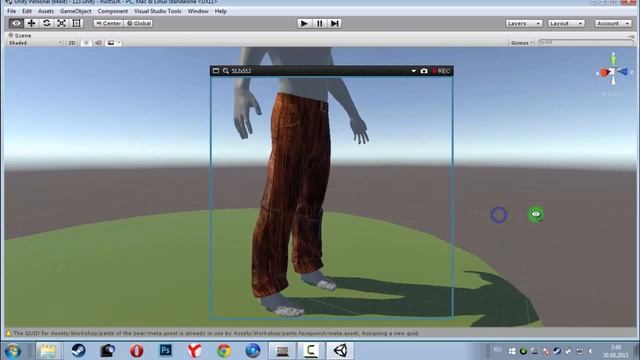The width and height of the screenshot is (640, 360).
Task: Click the RU language indicator
Action: point(497,350)
